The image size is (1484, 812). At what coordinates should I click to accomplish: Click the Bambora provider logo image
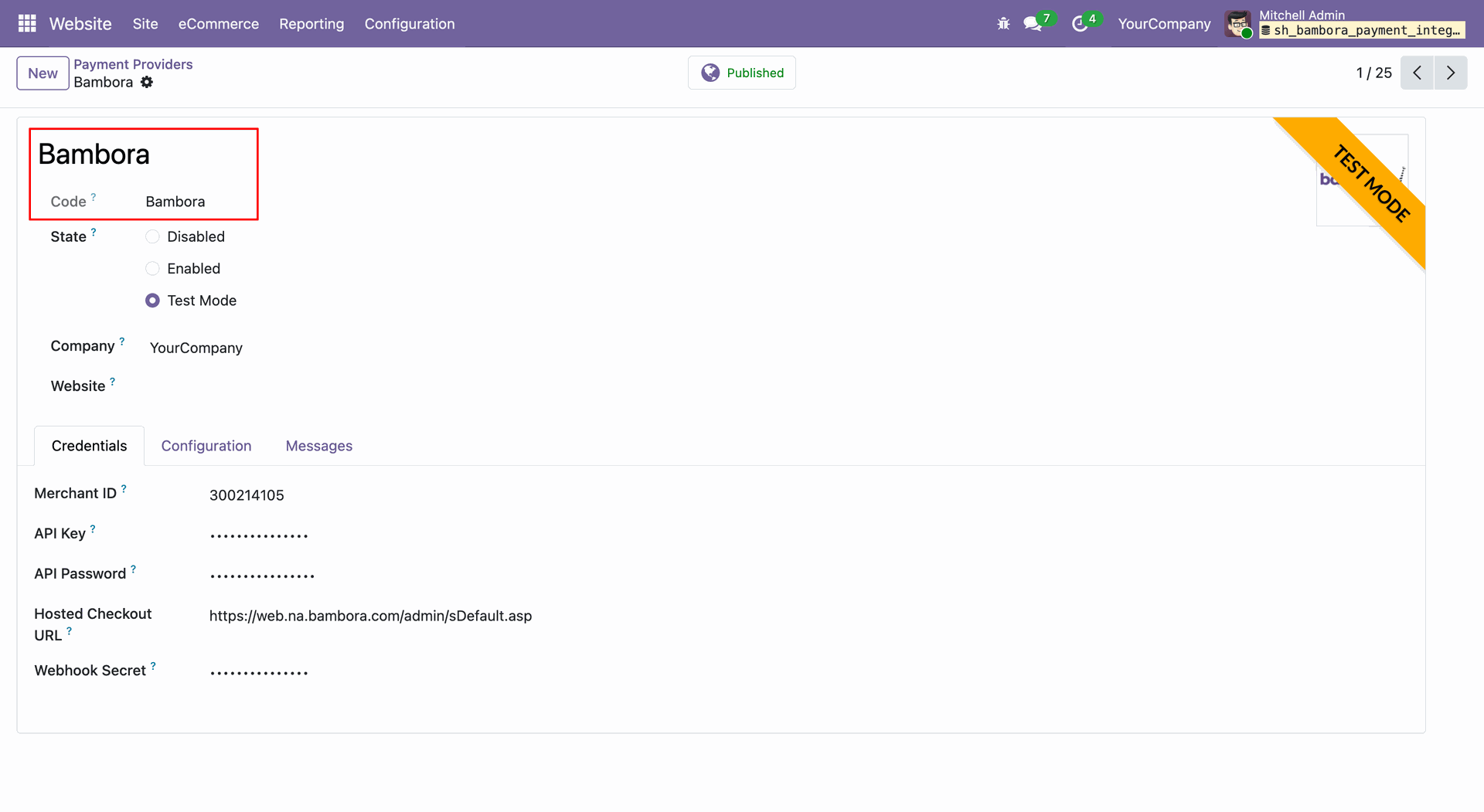pyautogui.click(x=1362, y=180)
